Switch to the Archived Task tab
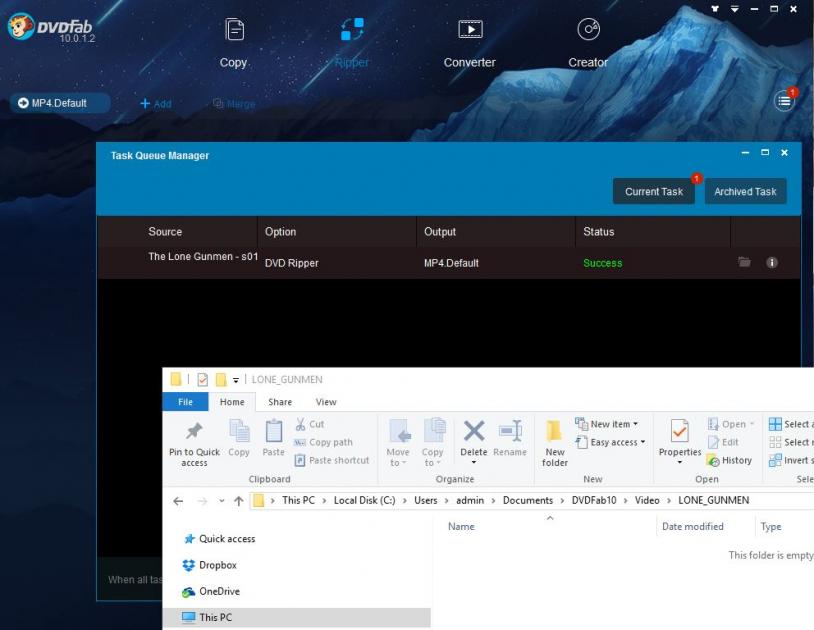This screenshot has width=814, height=630. point(745,192)
